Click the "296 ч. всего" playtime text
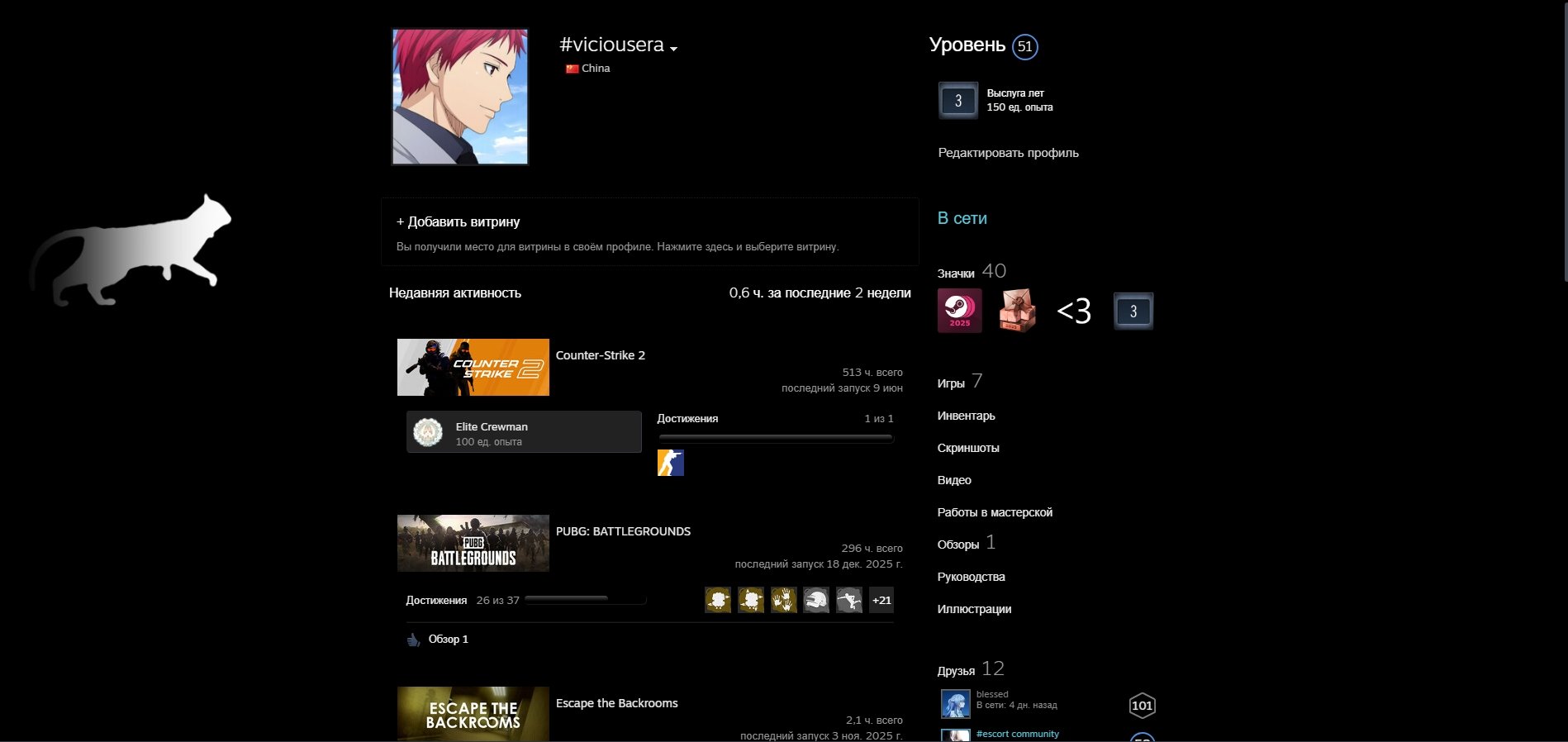 pyautogui.click(x=872, y=549)
